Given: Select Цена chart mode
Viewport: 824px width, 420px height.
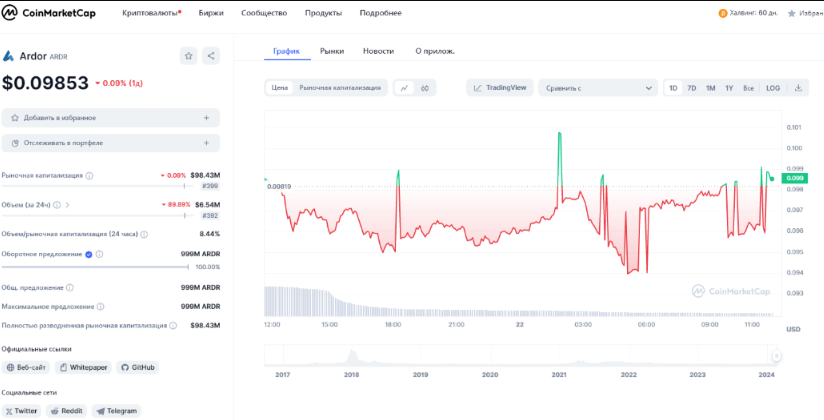Looking at the screenshot, I should coord(280,88).
